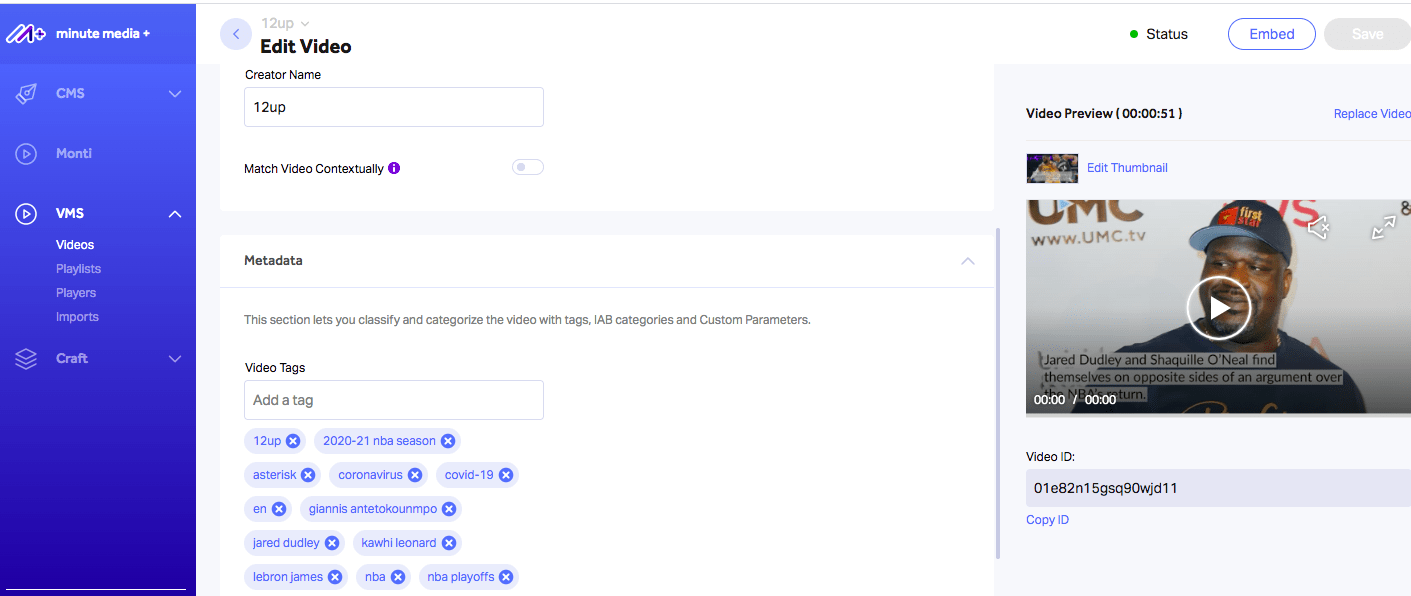Click the Embed button
Screen dimensions: 1411x596
point(1272,34)
